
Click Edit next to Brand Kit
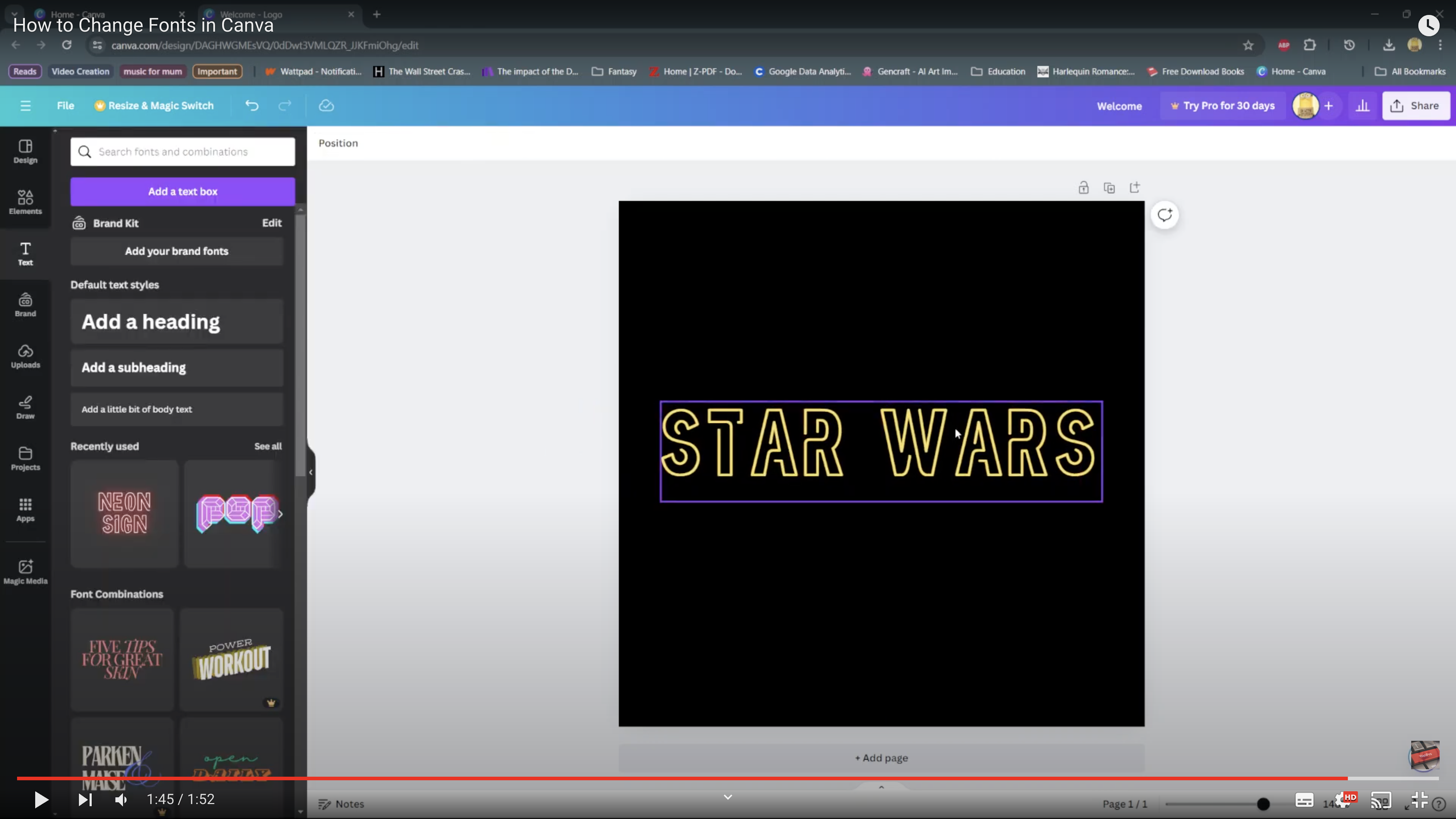point(272,223)
